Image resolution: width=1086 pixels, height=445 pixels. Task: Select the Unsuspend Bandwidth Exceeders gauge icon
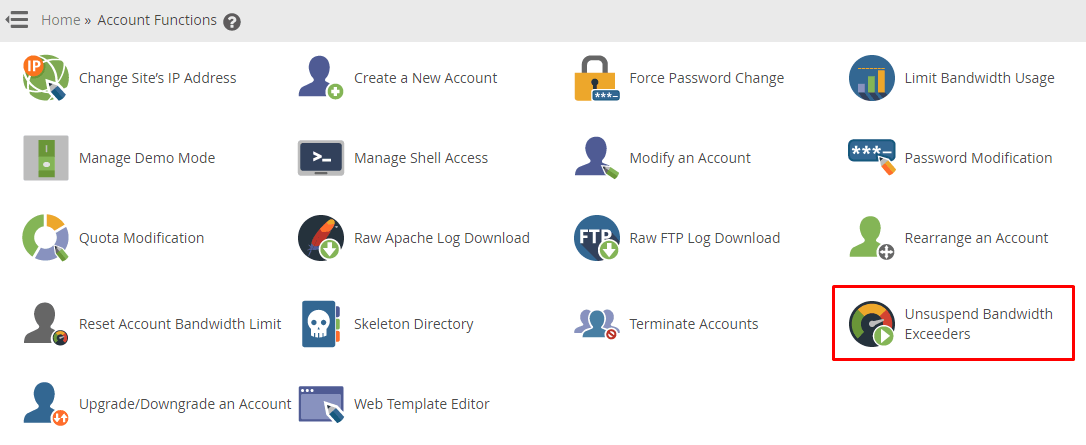point(871,324)
